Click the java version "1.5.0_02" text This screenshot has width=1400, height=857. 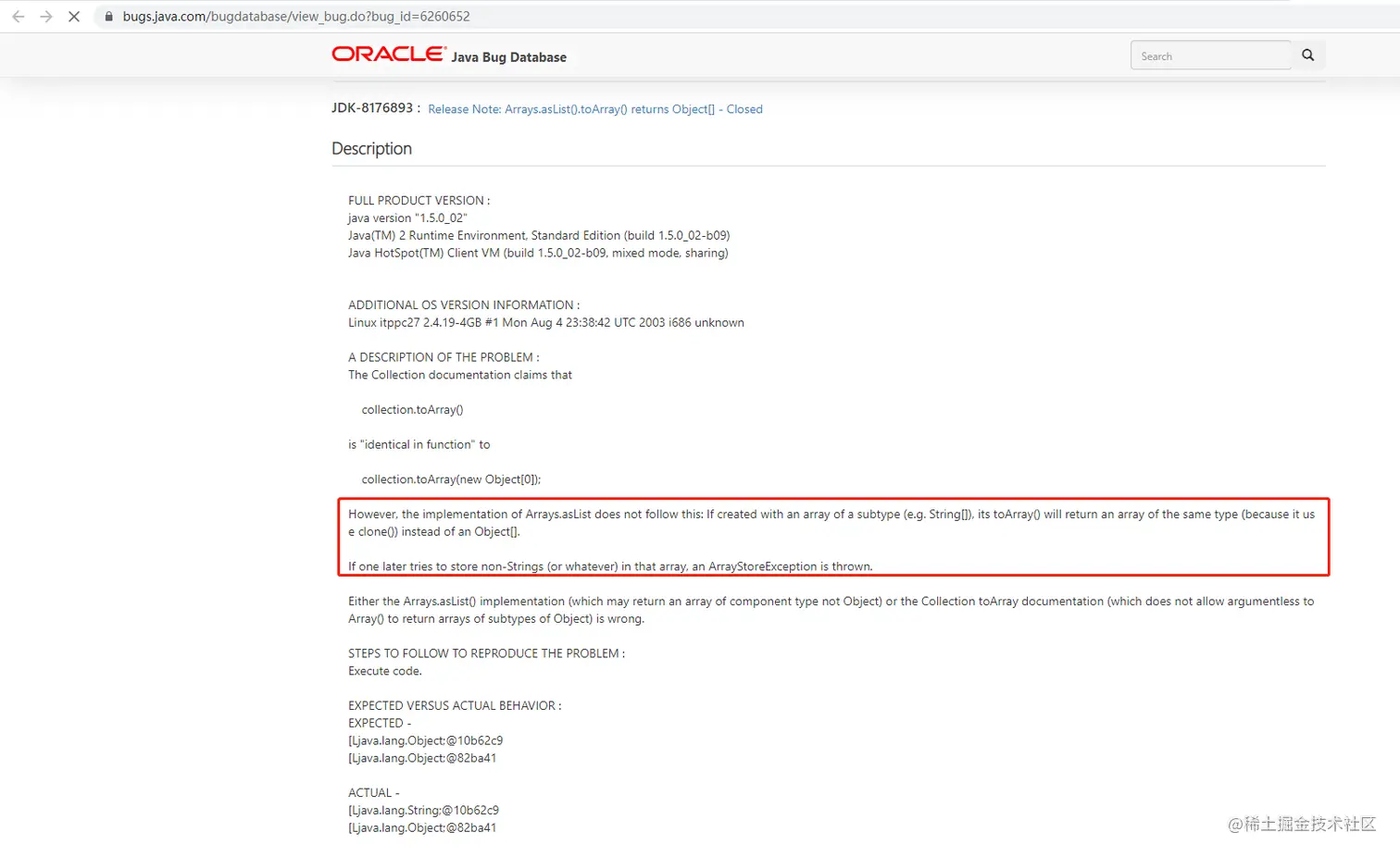point(407,218)
